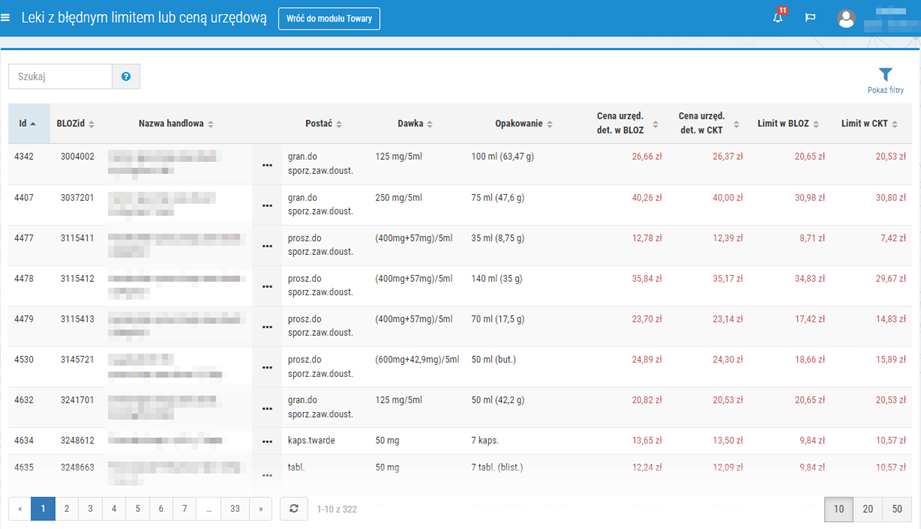The image size is (921, 529).
Task: Click Wróć do modułu Towary button
Action: [x=329, y=18]
